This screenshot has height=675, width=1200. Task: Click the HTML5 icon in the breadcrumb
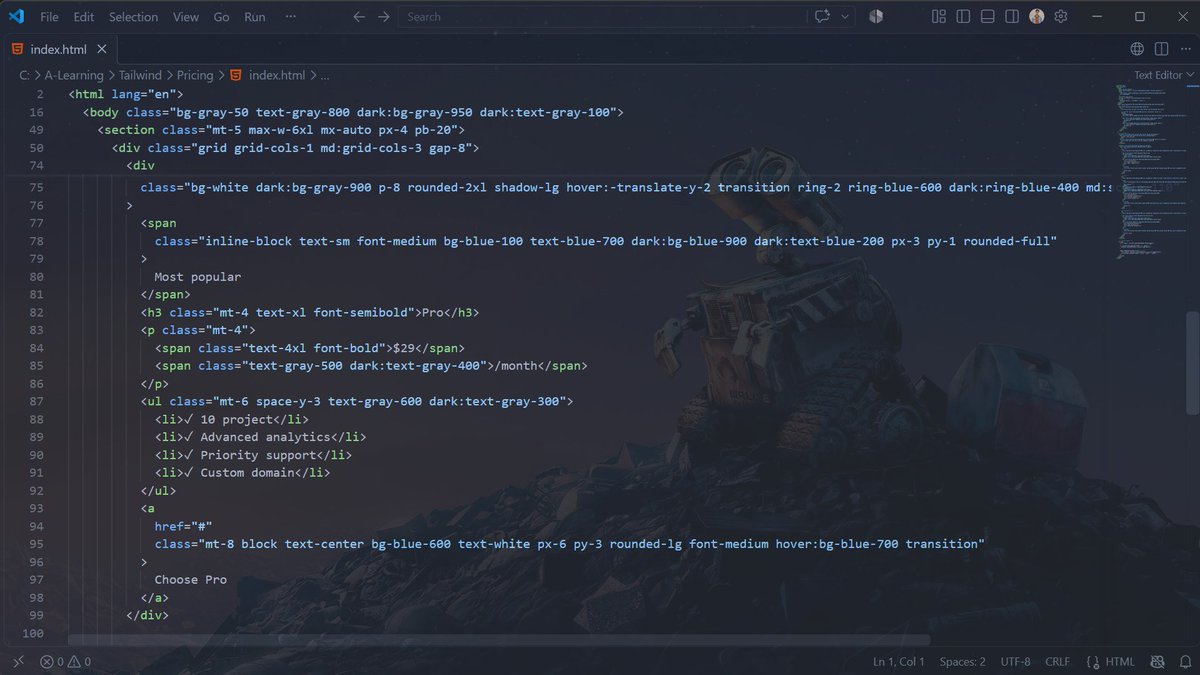tap(236, 75)
